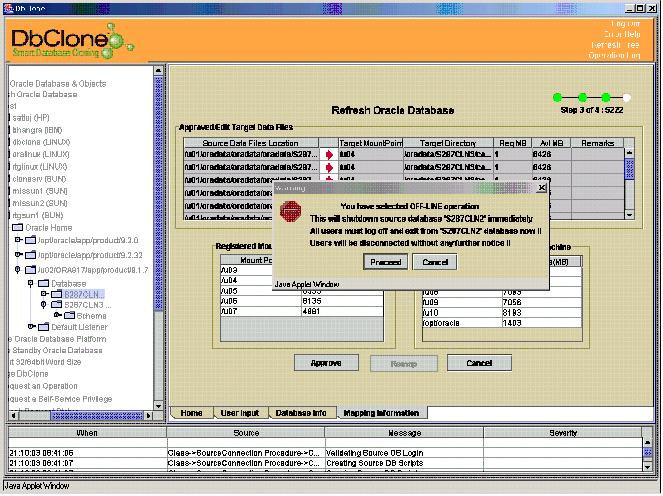This screenshot has width=663, height=496.
Task: Select the dbclone (LINUX) server row
Action: tap(41, 142)
